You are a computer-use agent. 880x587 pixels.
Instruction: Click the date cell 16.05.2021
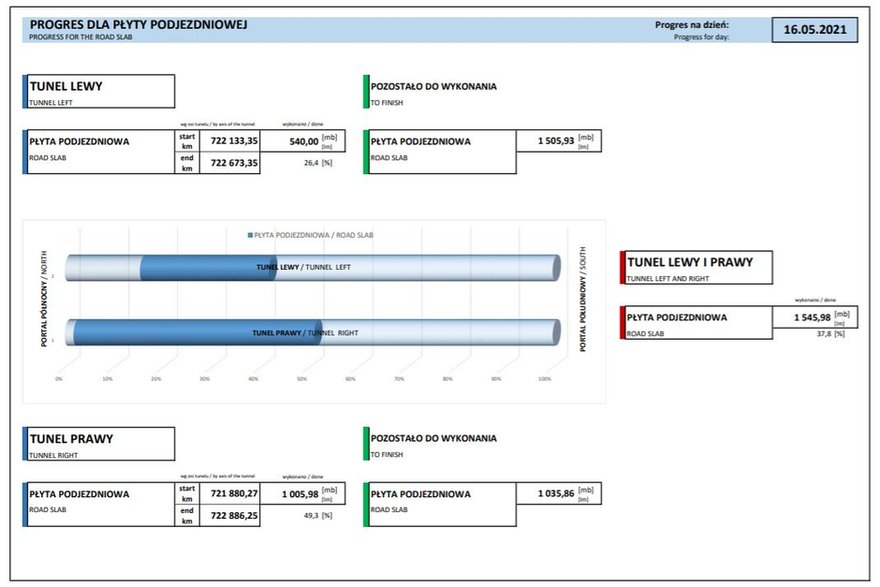815,30
